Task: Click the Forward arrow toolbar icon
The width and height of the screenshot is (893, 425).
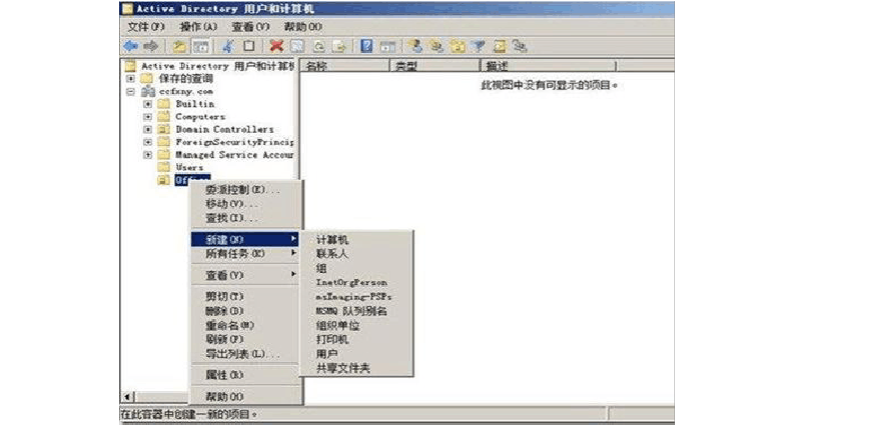Action: (x=150, y=46)
